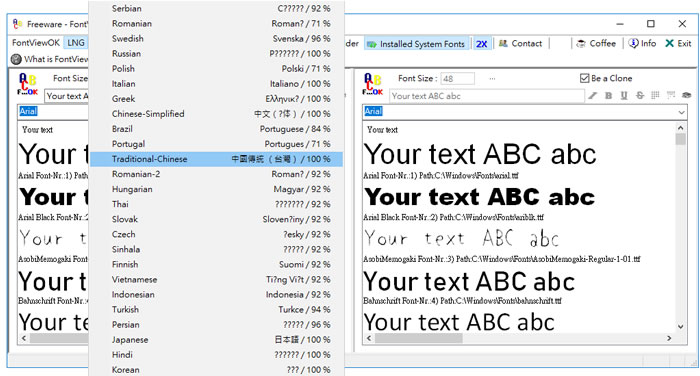Image resolution: width=700 pixels, height=376 pixels.
Task: Select the Traditional-Chinese language entry
Action: click(x=217, y=159)
